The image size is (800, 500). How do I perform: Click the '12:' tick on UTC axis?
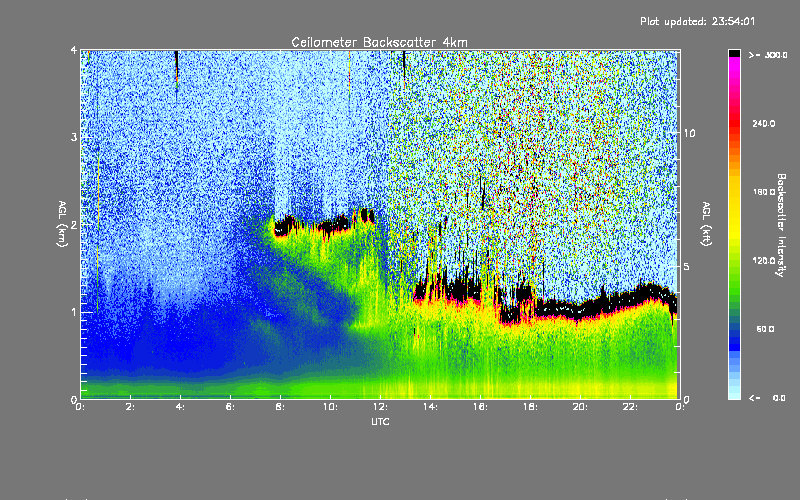pyautogui.click(x=380, y=407)
